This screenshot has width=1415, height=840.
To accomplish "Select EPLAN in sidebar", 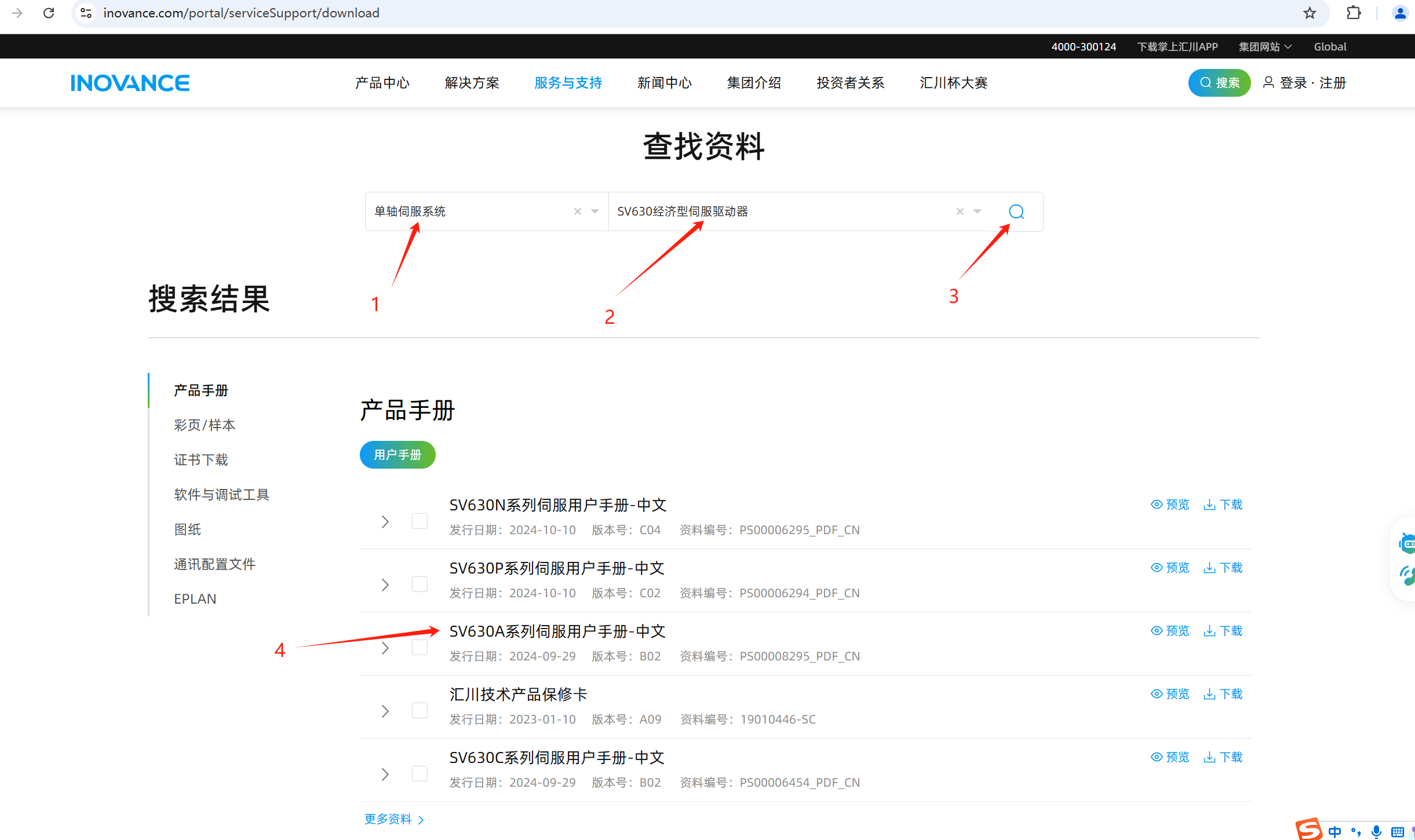I will point(195,599).
